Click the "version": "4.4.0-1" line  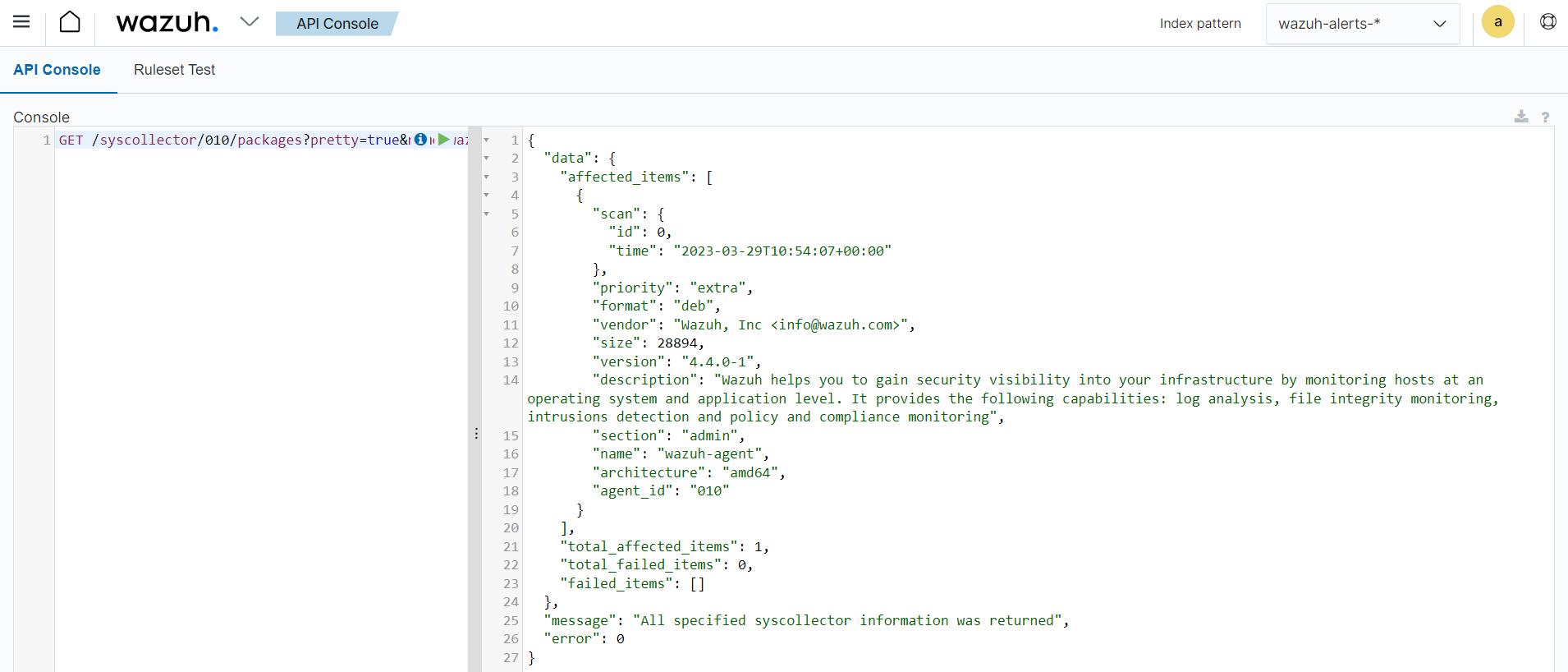tap(676, 361)
